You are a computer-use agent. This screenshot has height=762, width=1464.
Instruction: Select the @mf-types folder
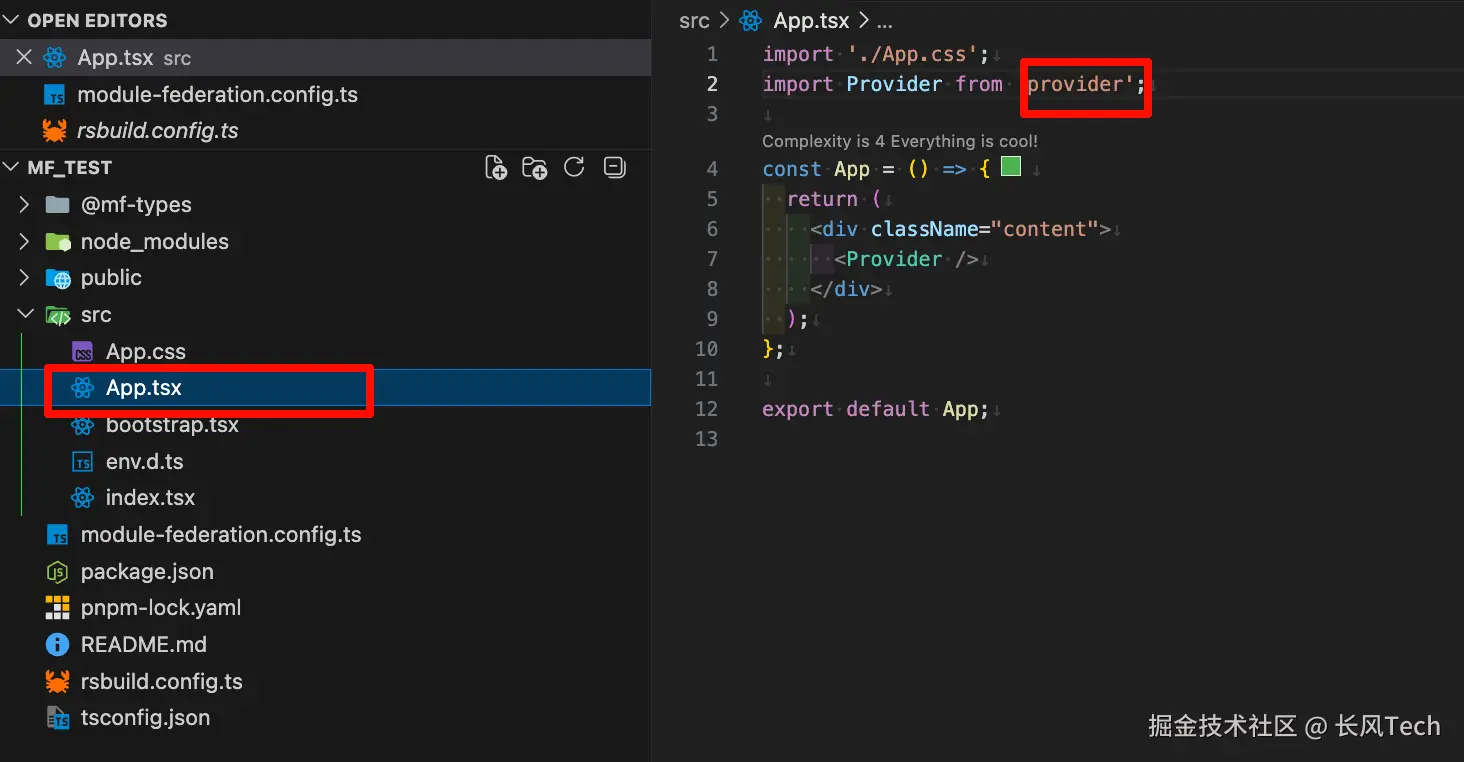pos(325,205)
